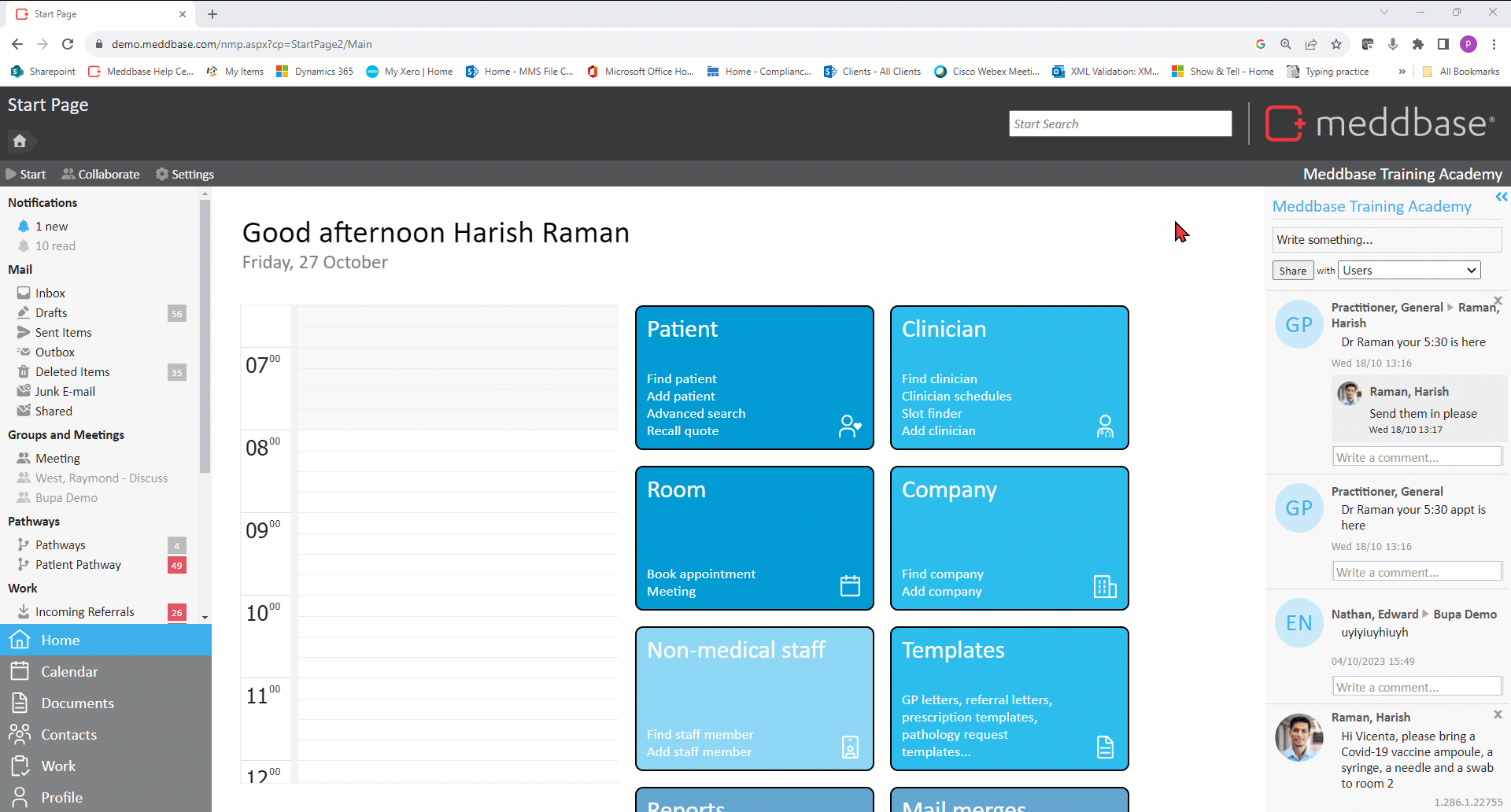This screenshot has height=812, width=1511.
Task: Open the Settings menu
Action: [185, 174]
